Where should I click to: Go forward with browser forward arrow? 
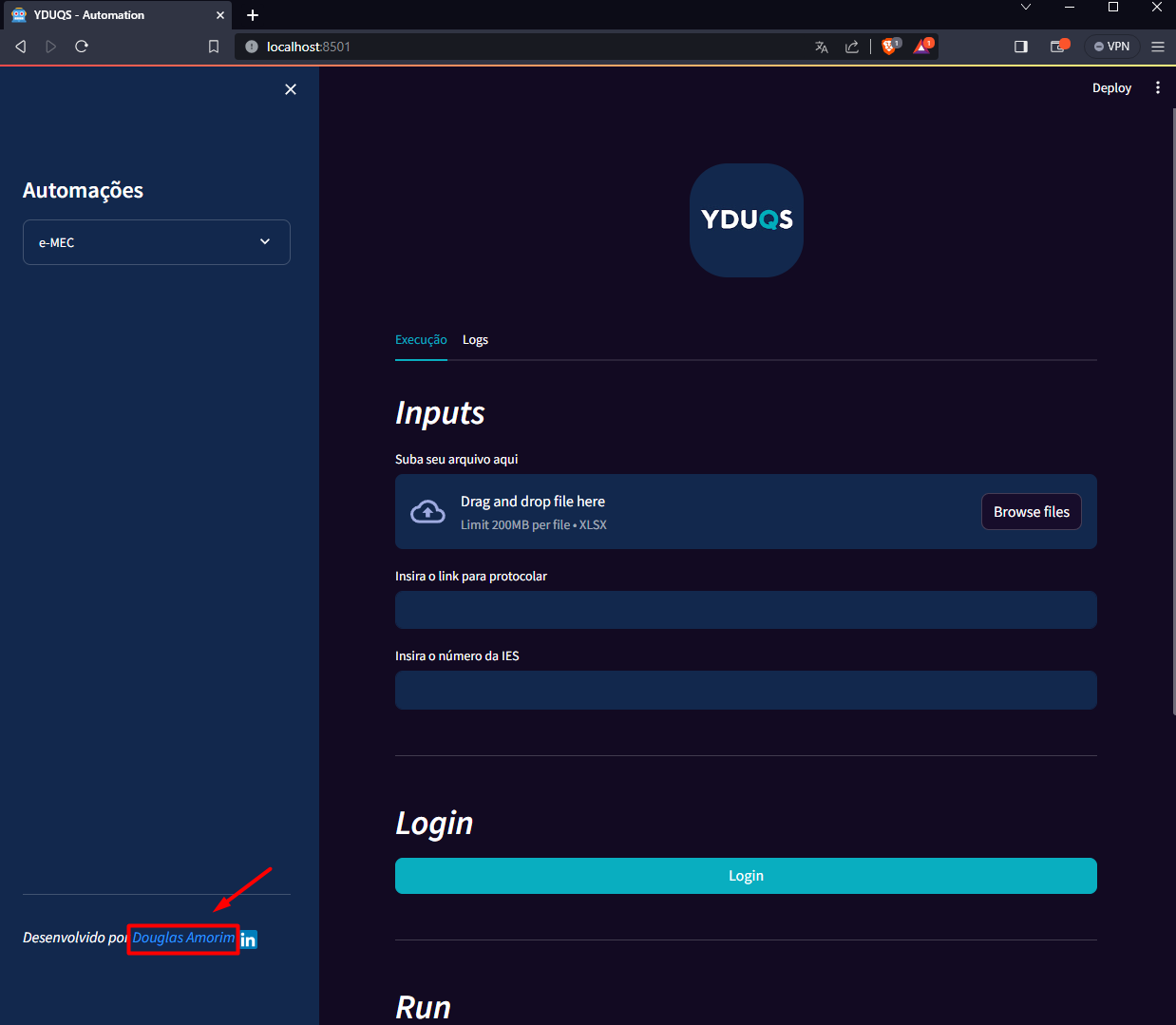pos(51,47)
